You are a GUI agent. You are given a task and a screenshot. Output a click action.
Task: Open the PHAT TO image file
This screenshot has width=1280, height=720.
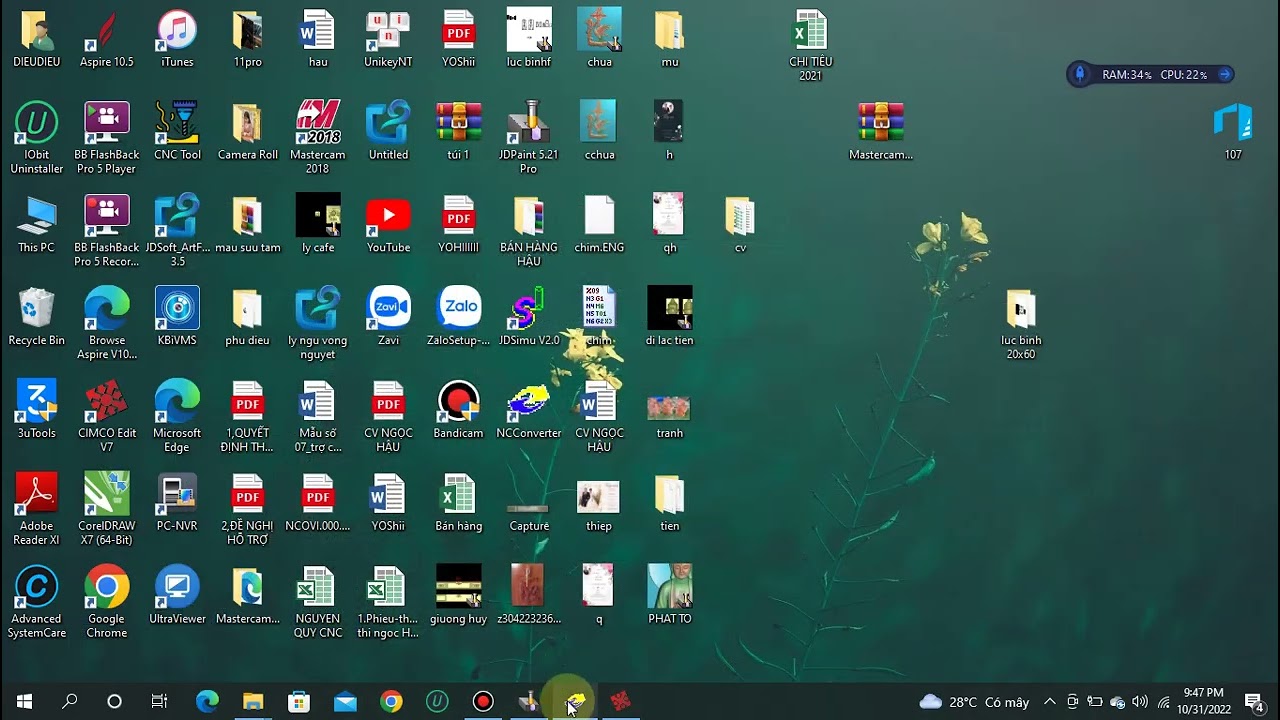[670, 596]
